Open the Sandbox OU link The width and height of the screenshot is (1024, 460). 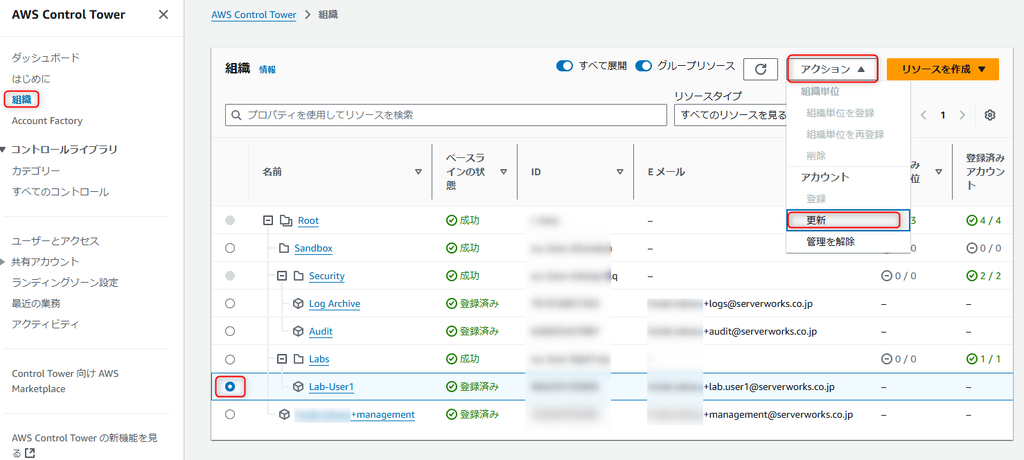coord(313,248)
